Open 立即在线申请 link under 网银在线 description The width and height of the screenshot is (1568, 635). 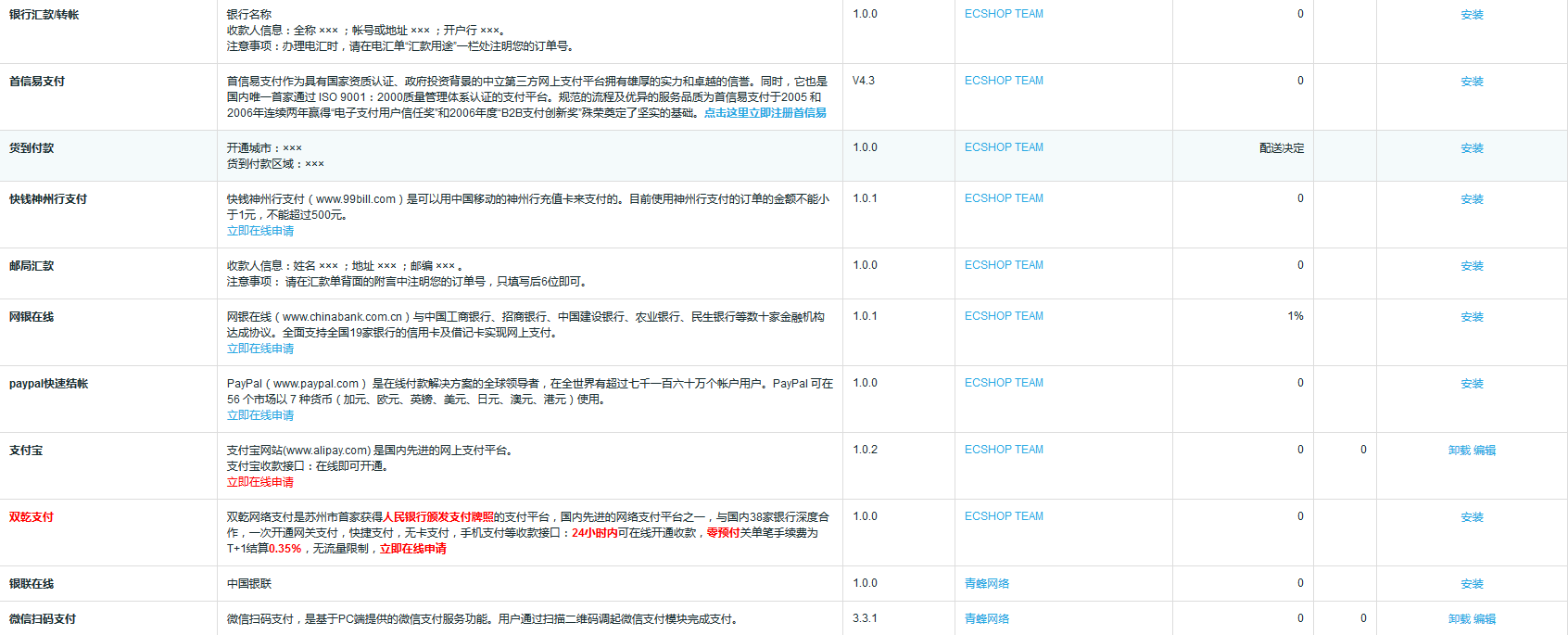pyautogui.click(x=260, y=349)
